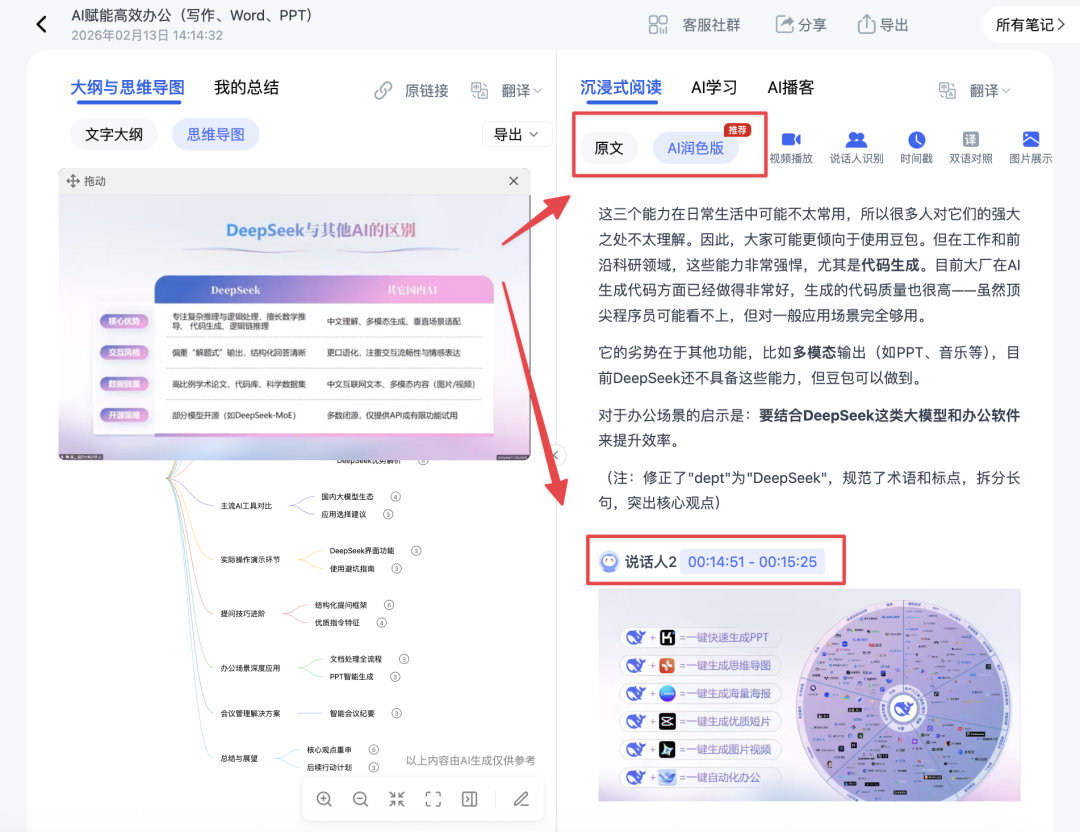
Task: Go back using the top-left arrow
Action: tap(41, 25)
